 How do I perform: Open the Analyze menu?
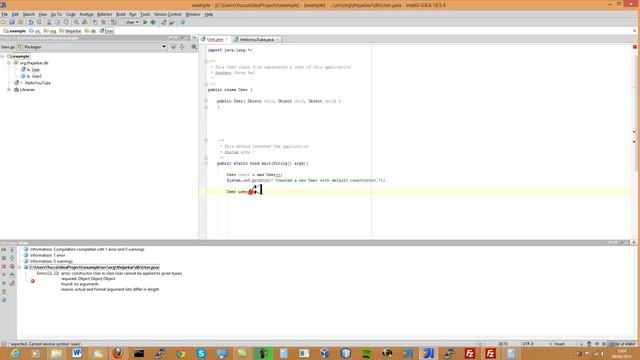click(x=86, y=14)
